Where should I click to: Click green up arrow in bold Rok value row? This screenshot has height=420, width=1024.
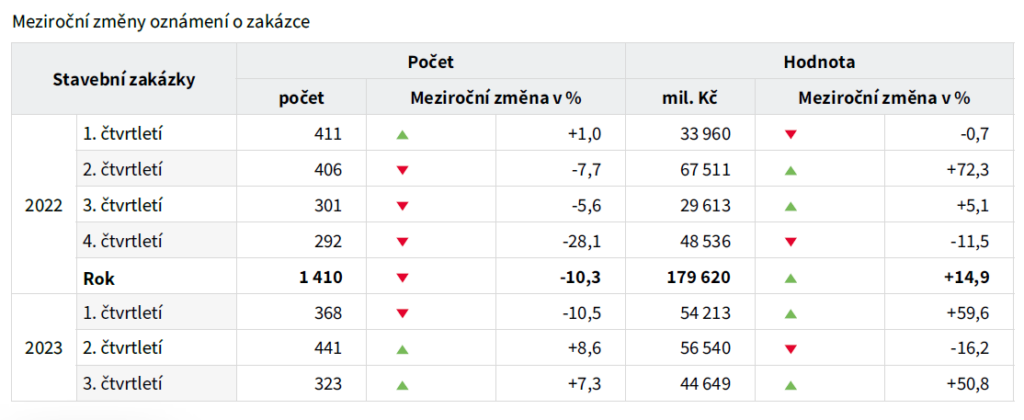pos(790,278)
